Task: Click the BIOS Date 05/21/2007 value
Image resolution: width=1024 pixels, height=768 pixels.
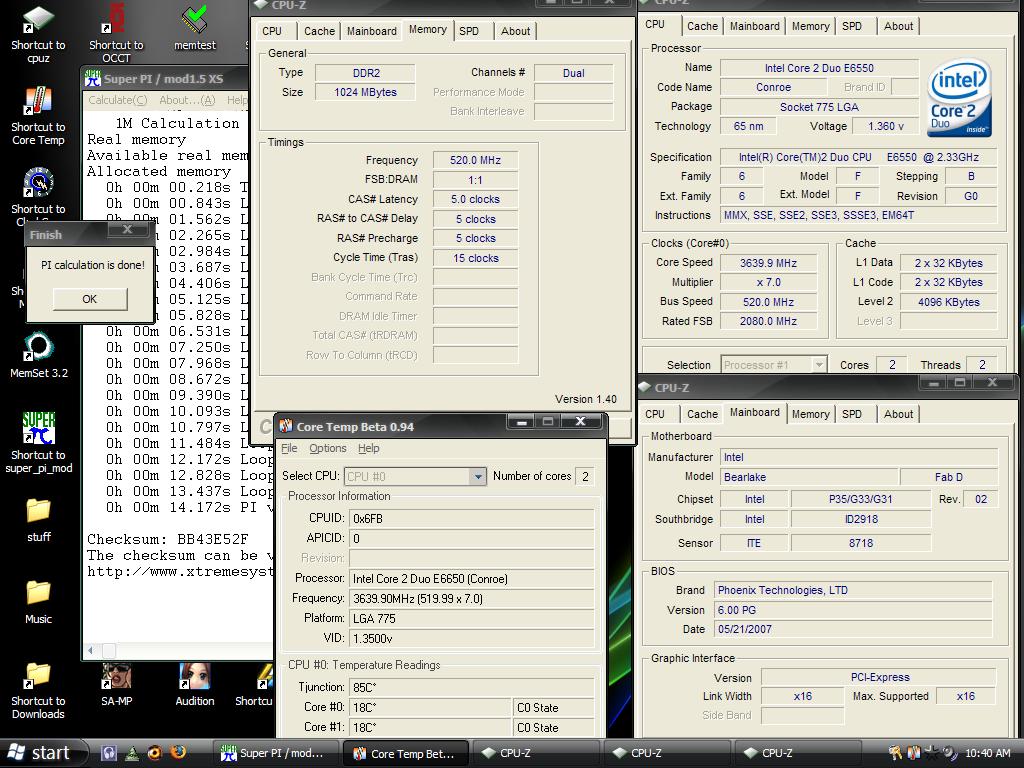Action: 853,629
